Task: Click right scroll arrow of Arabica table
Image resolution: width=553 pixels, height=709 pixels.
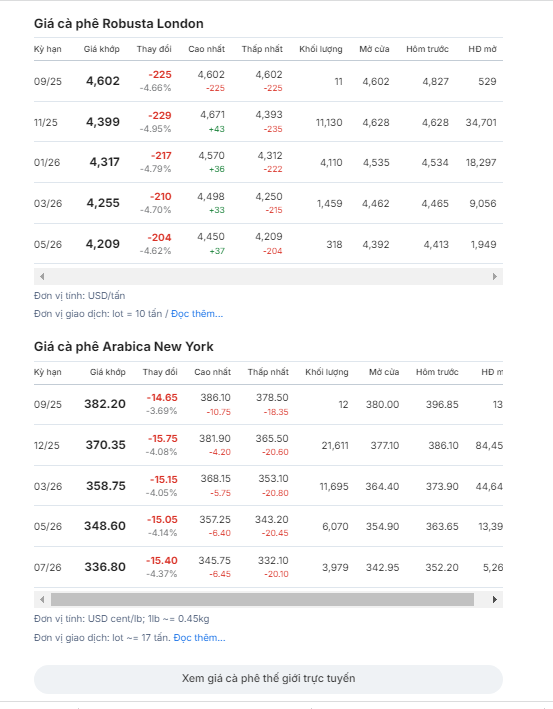Action: click(495, 600)
